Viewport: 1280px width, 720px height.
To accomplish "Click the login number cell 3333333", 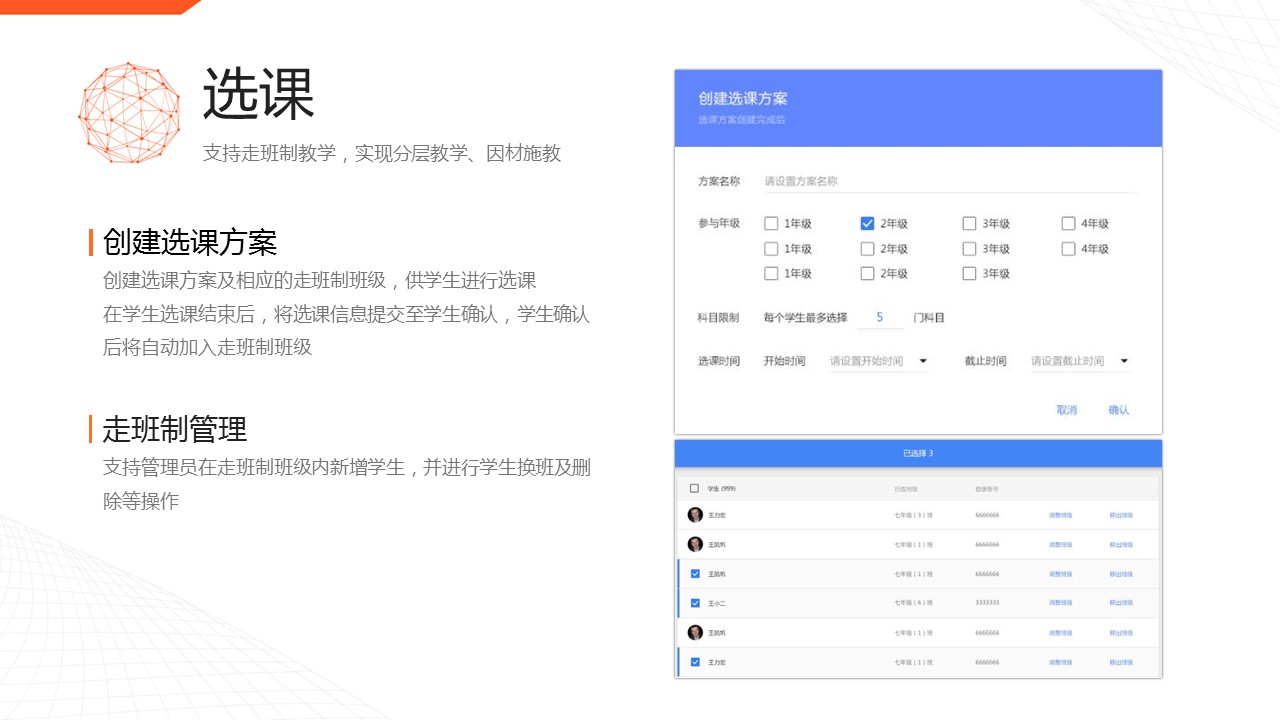I will click(x=987, y=603).
